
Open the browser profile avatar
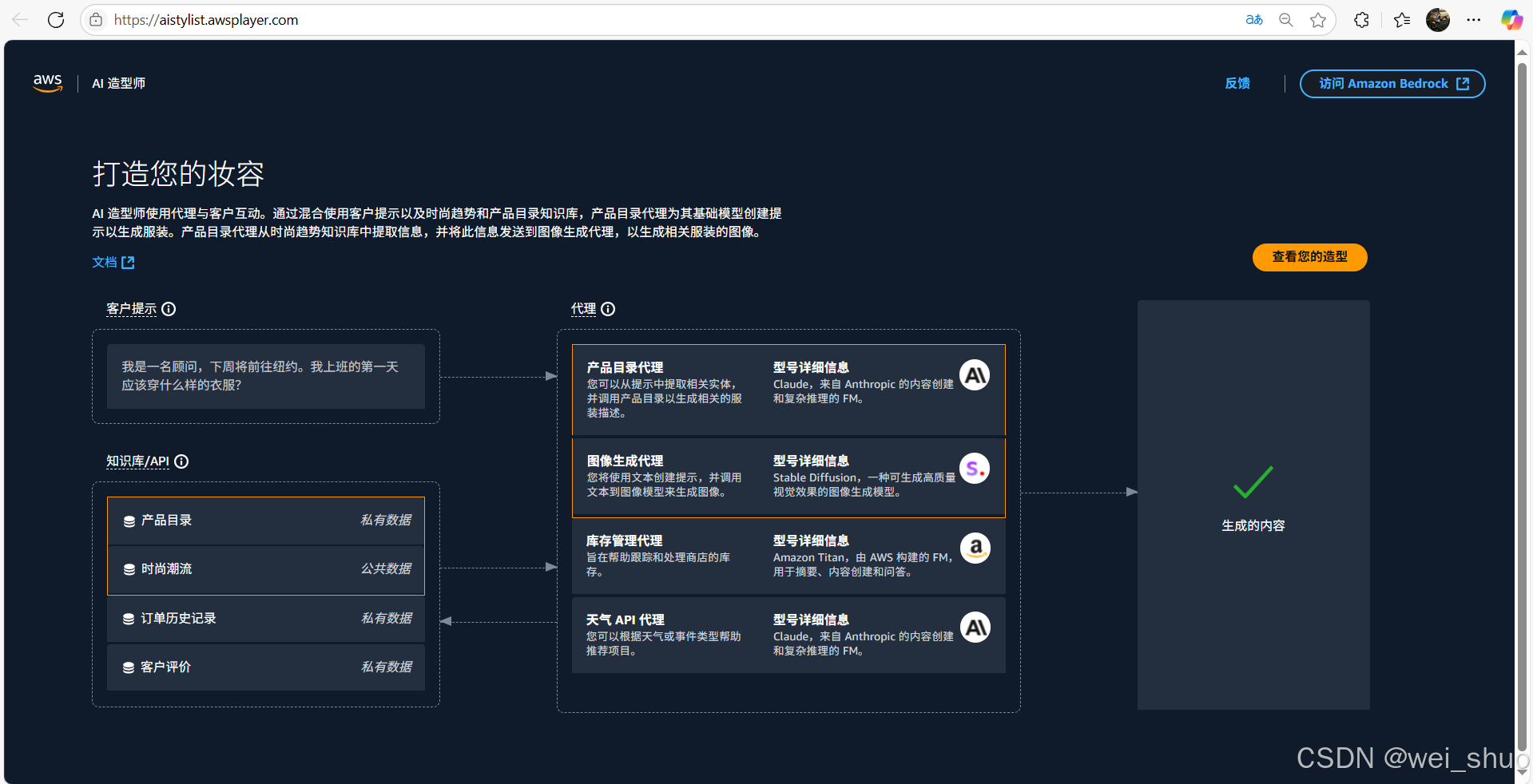1438,20
